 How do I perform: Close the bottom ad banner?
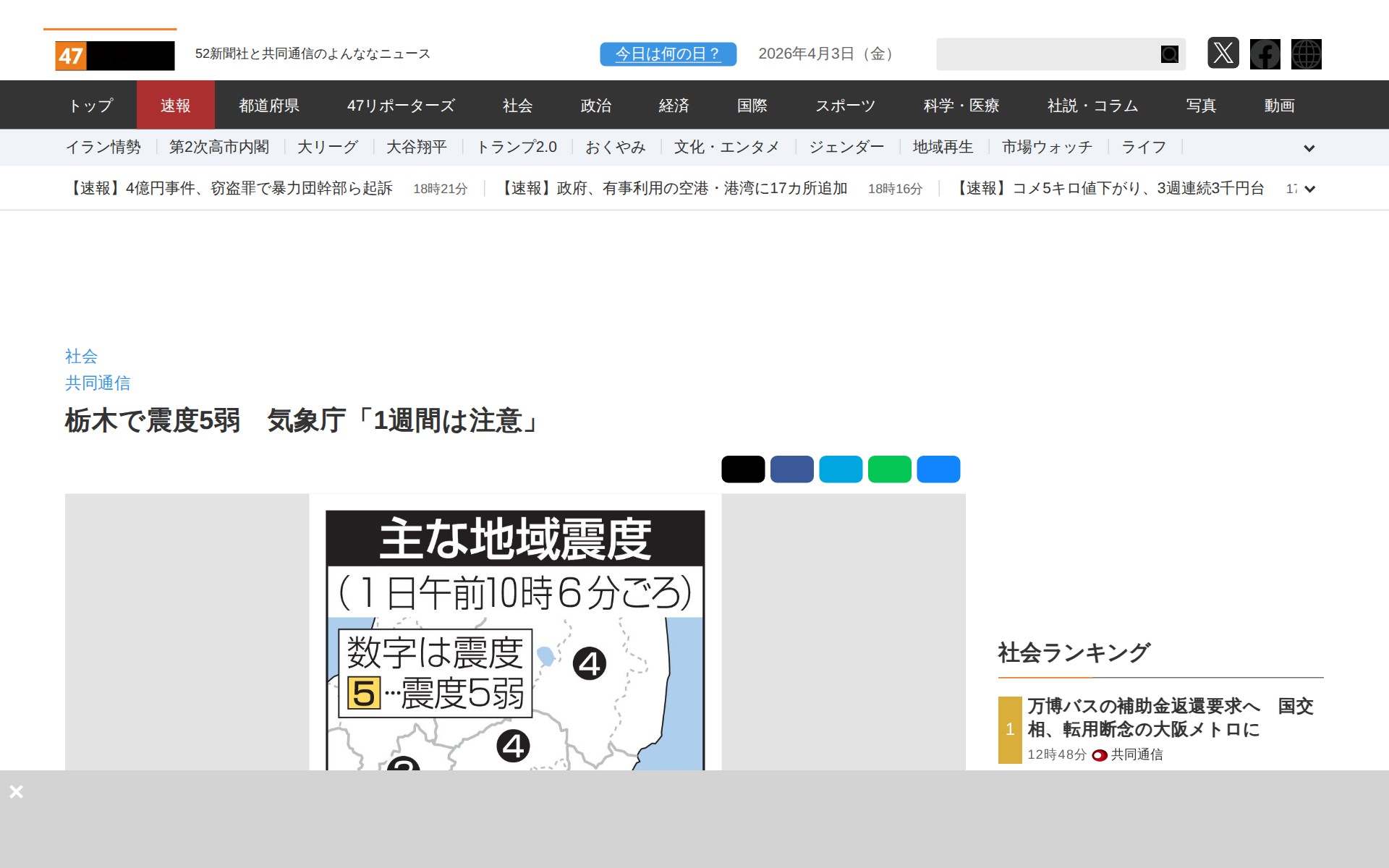(x=16, y=791)
